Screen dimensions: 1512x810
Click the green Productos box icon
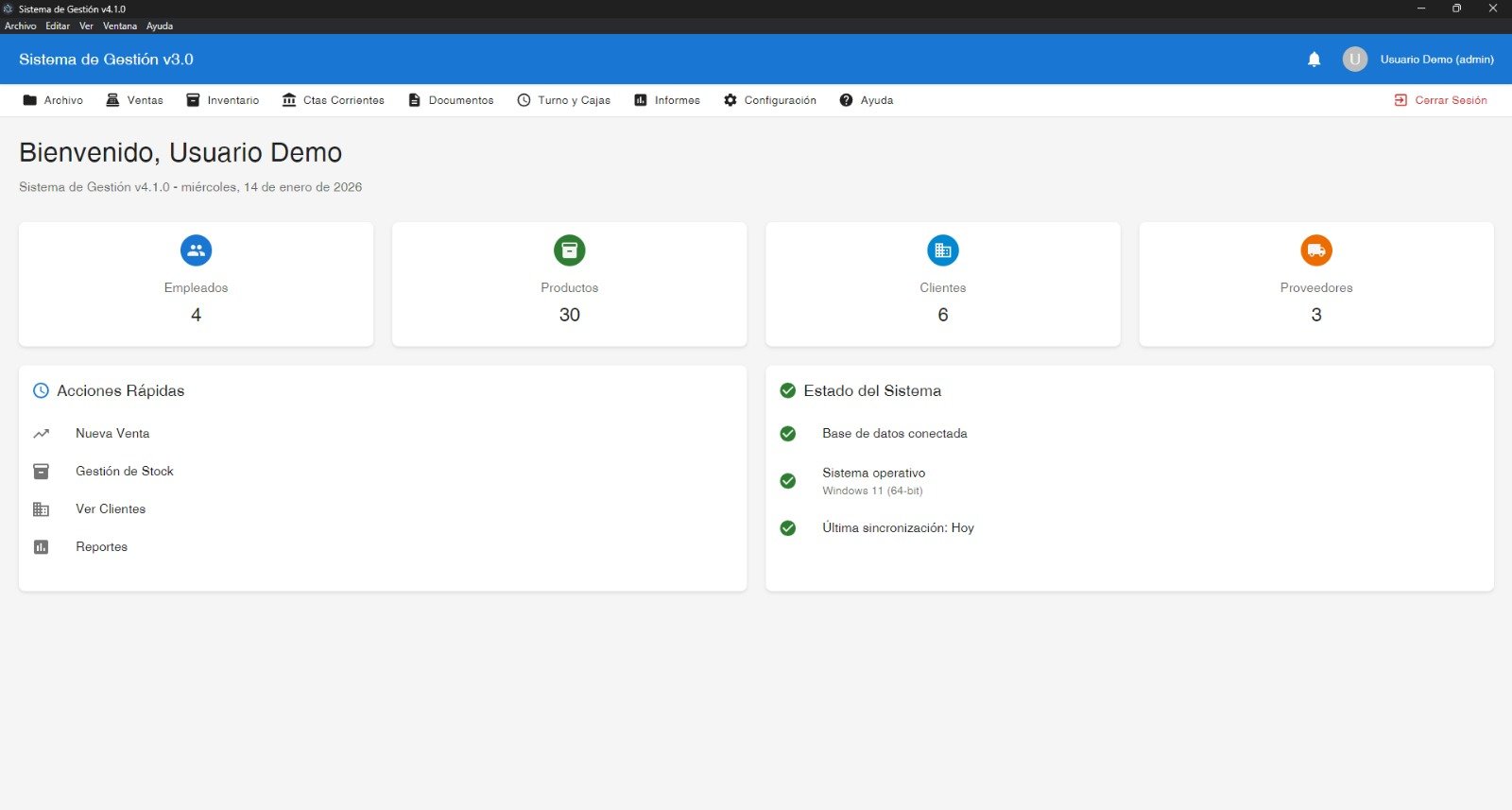tap(570, 250)
